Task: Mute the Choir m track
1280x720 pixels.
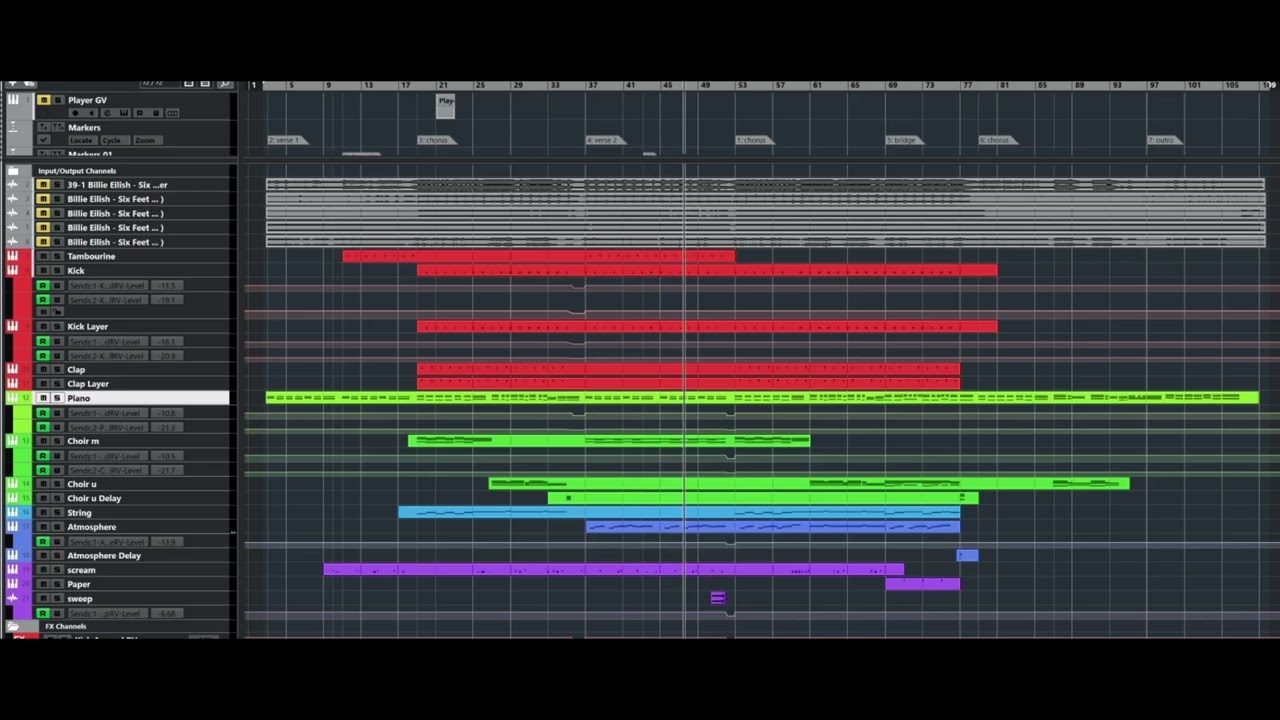Action: click(43, 441)
